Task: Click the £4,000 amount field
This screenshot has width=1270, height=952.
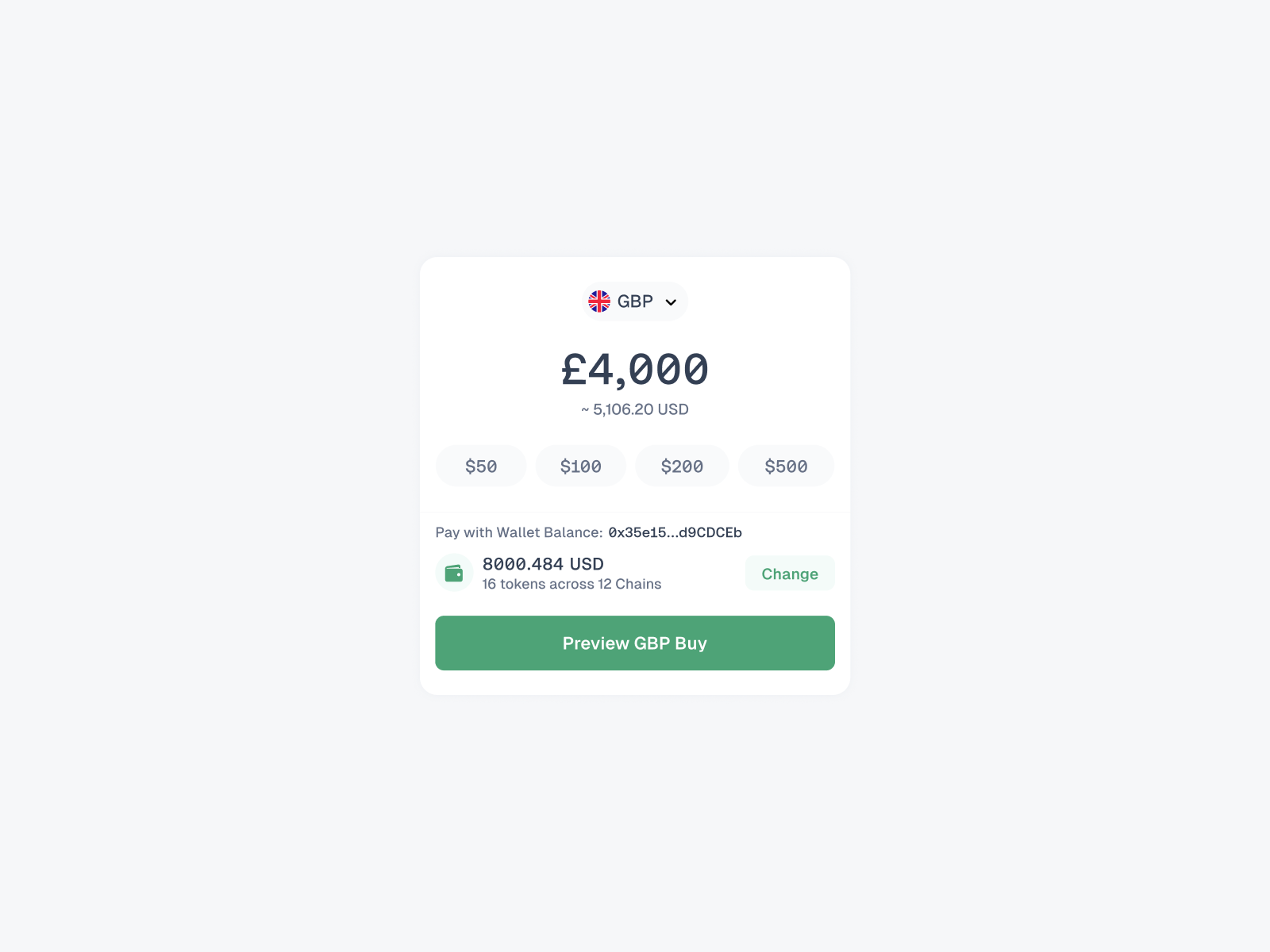Action: (x=634, y=367)
